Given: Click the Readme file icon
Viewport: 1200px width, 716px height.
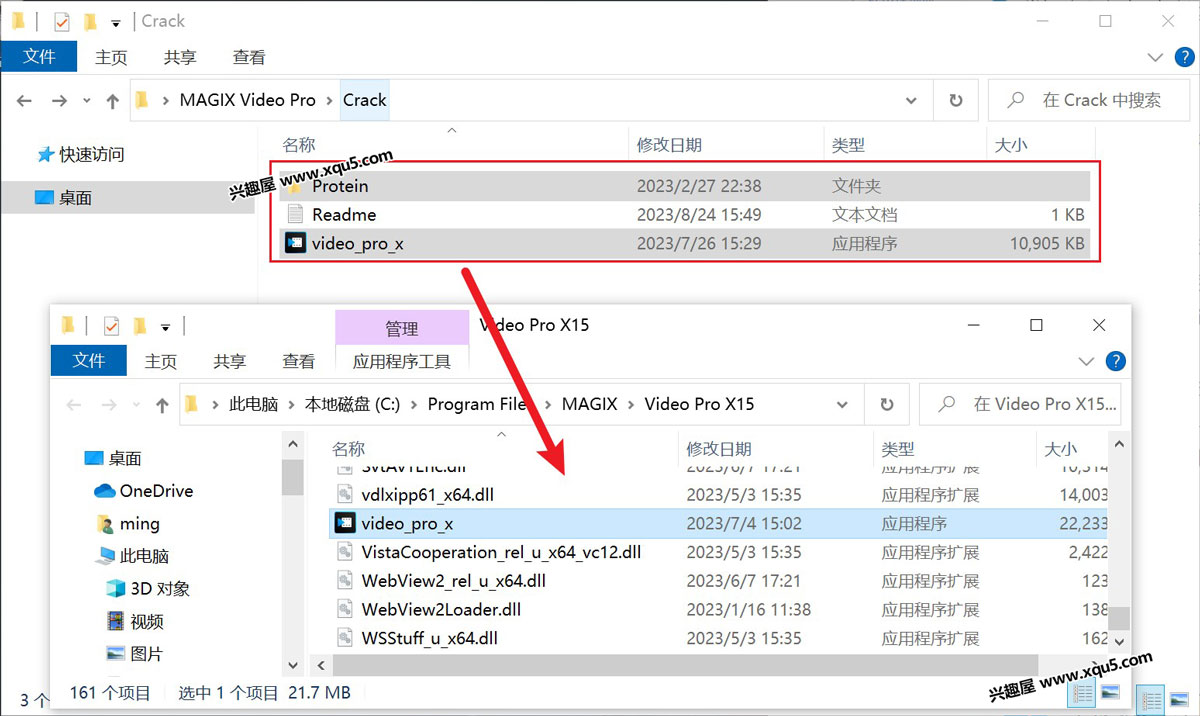Looking at the screenshot, I should coord(295,214).
